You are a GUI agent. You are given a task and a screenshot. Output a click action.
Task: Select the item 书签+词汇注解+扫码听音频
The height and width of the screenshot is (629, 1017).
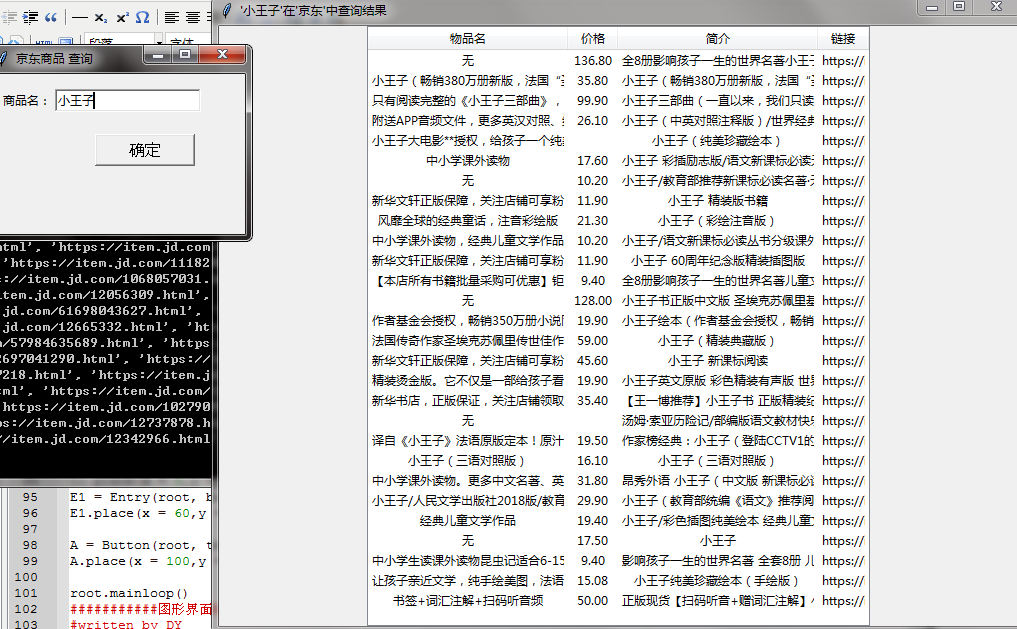tap(468, 600)
